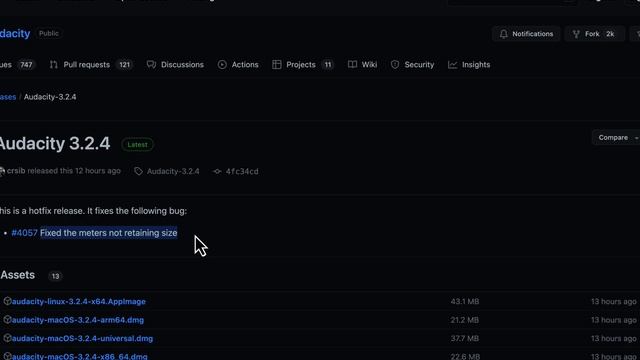This screenshot has height=360, width=640.
Task: Click the Projects table icon
Action: tap(277, 64)
